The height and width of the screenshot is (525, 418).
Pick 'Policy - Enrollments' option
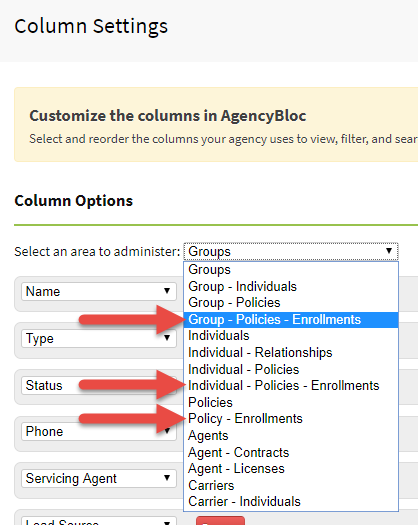(x=291, y=419)
